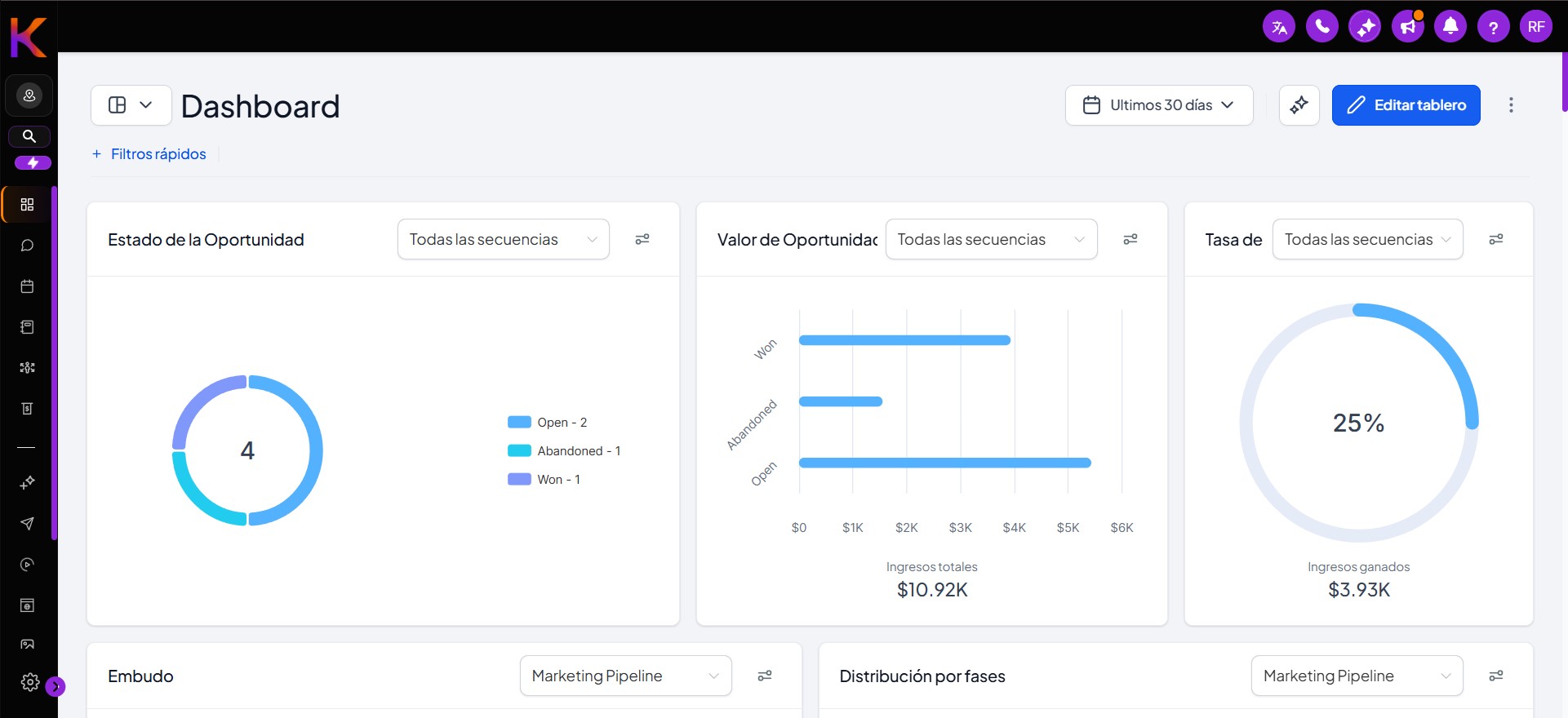Add quick filters via Filtros rápidos
Screen dimensions: 1568x718
149,154
